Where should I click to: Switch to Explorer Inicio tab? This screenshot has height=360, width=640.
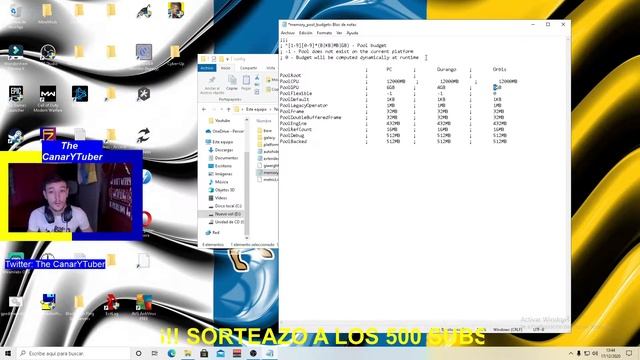(226, 68)
